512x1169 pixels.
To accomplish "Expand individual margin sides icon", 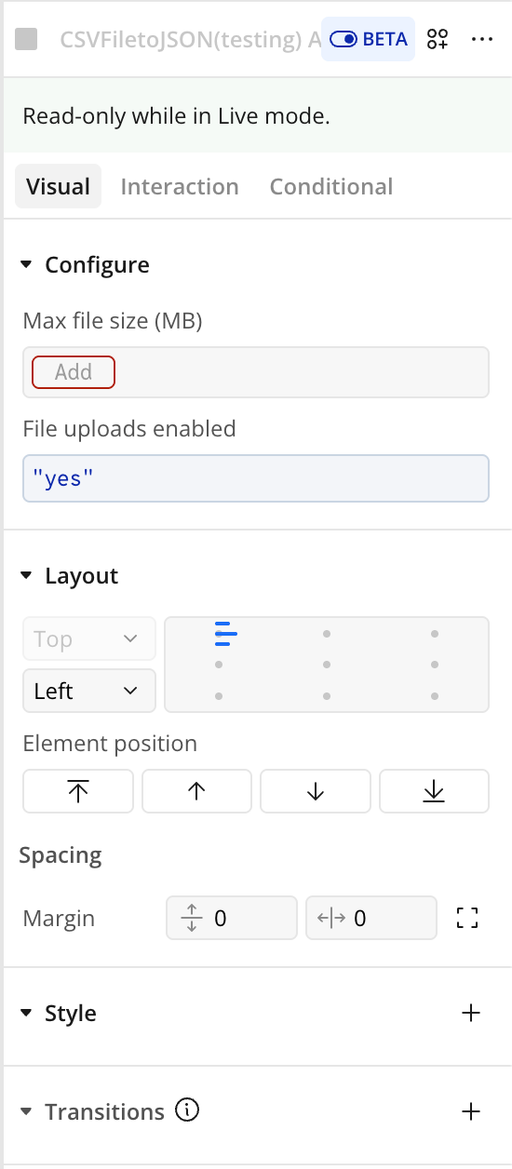I will 467,918.
